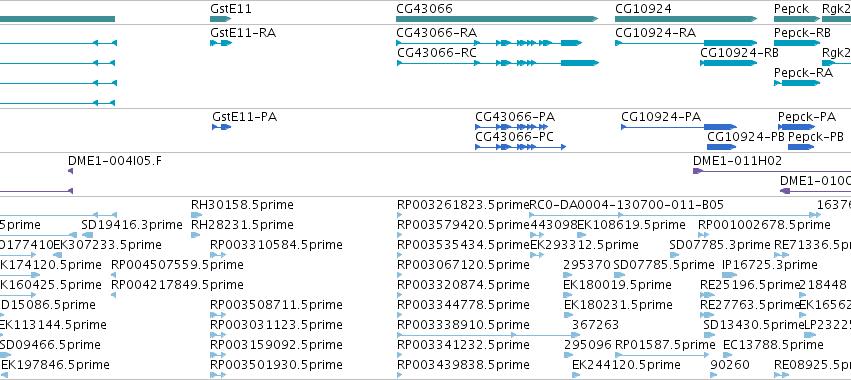Click the RP003261823.5prime EST label
Image resolution: width=851 pixels, height=380 pixels.
(x=463, y=205)
